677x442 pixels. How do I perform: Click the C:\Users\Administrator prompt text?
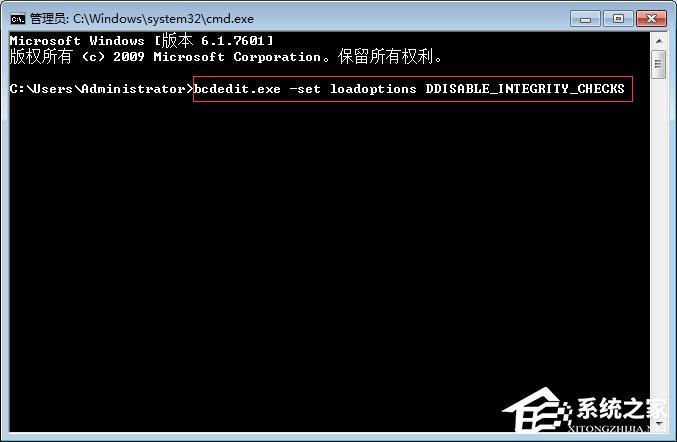click(x=101, y=89)
